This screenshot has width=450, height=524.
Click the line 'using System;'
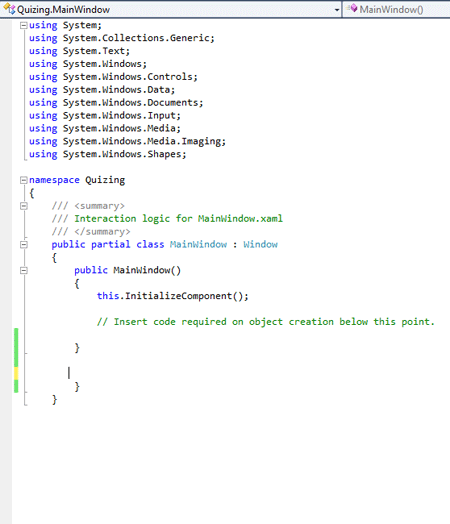[x=65, y=25]
